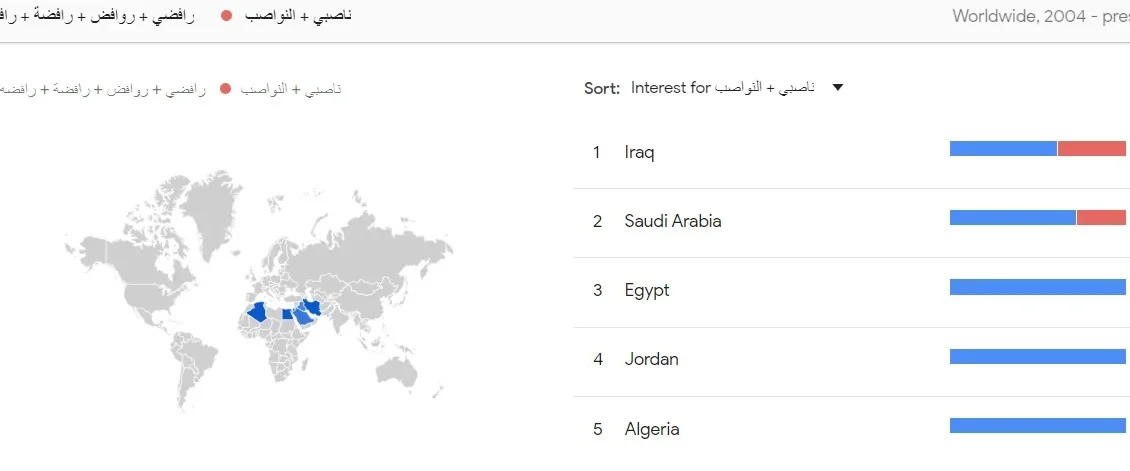
Task: Open the Egypt entry in the list
Action: [x=646, y=290]
